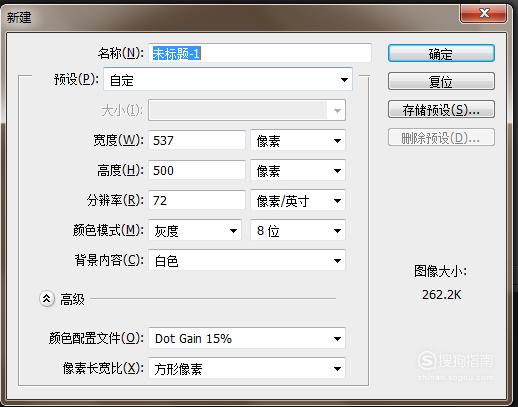
Task: Click the 262.2K image size value
Action: click(x=442, y=295)
